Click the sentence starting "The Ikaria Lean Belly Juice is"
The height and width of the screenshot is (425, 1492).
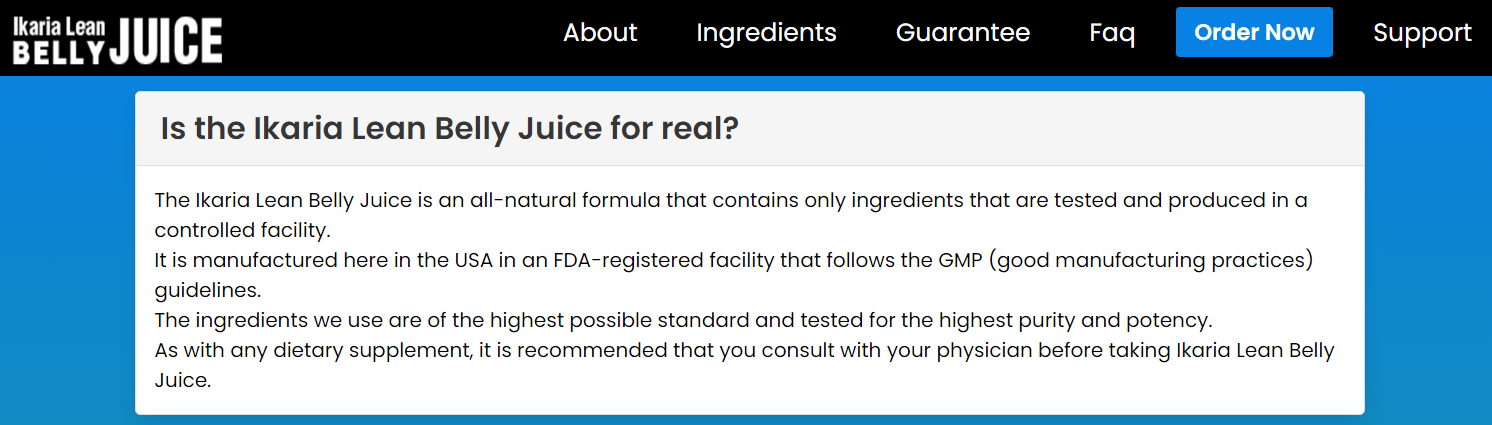pyautogui.click(x=730, y=200)
